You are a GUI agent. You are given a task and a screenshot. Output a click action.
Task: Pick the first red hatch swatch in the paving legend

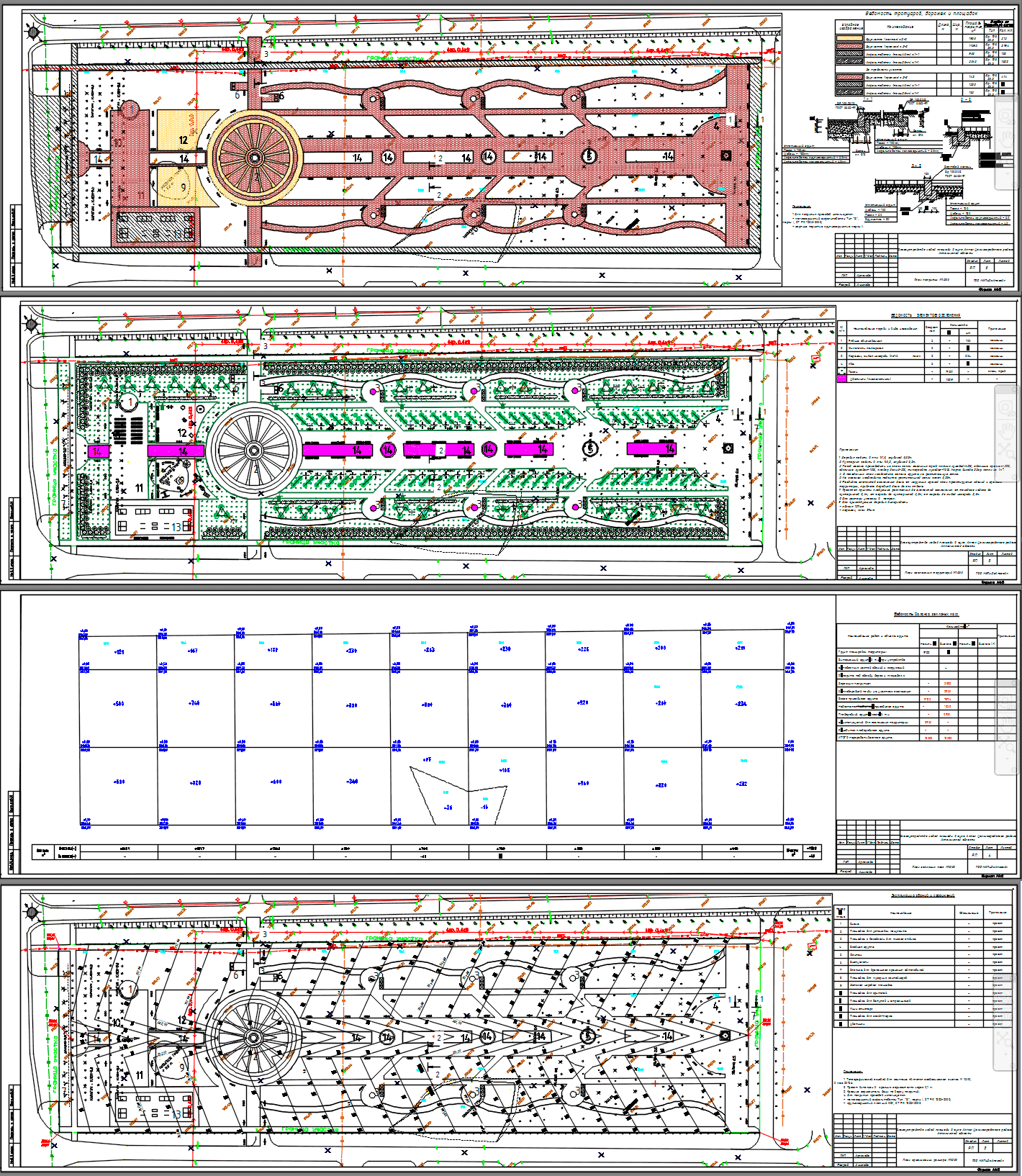click(849, 46)
